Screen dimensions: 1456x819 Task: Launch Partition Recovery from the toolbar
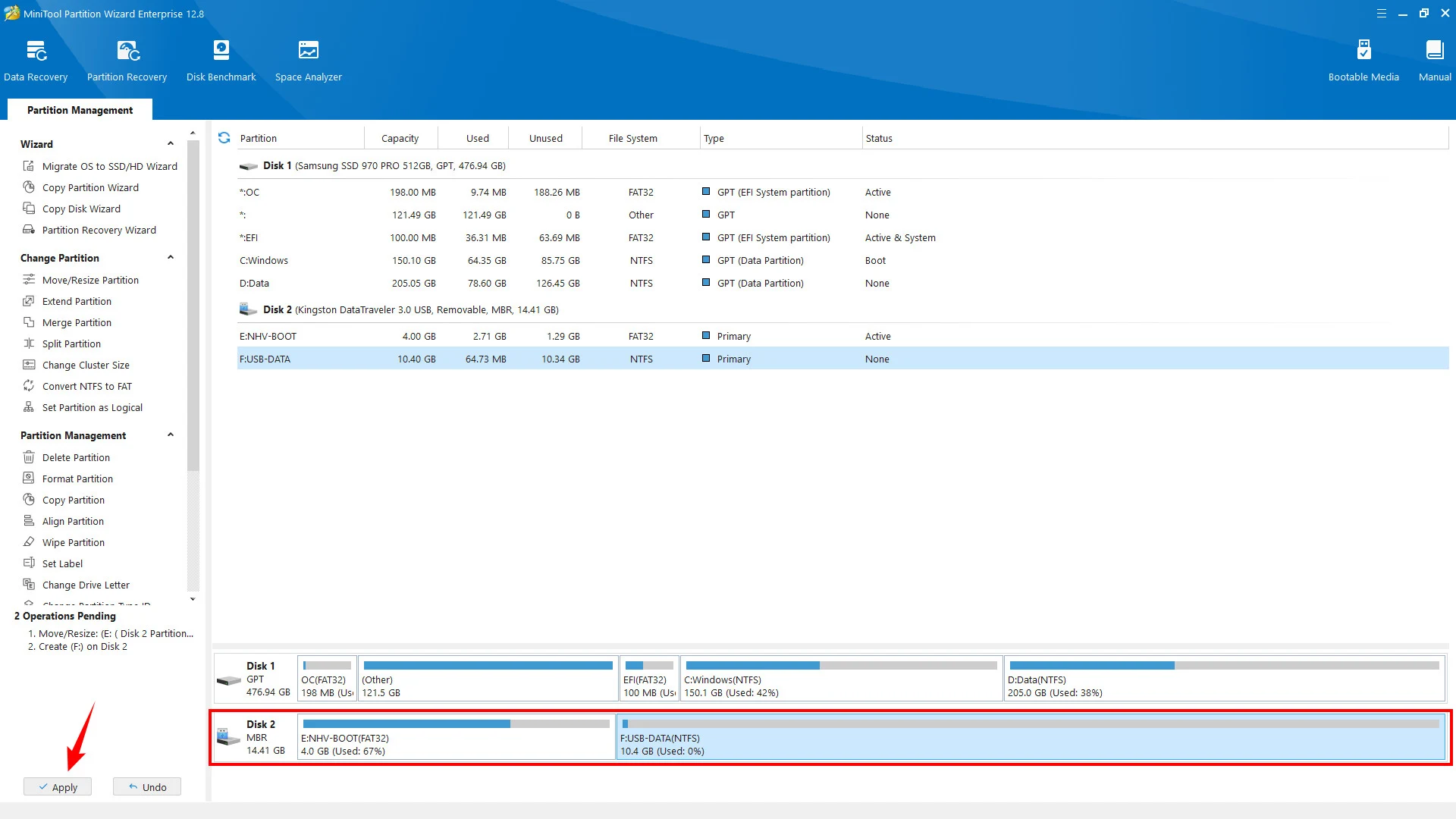(x=127, y=61)
